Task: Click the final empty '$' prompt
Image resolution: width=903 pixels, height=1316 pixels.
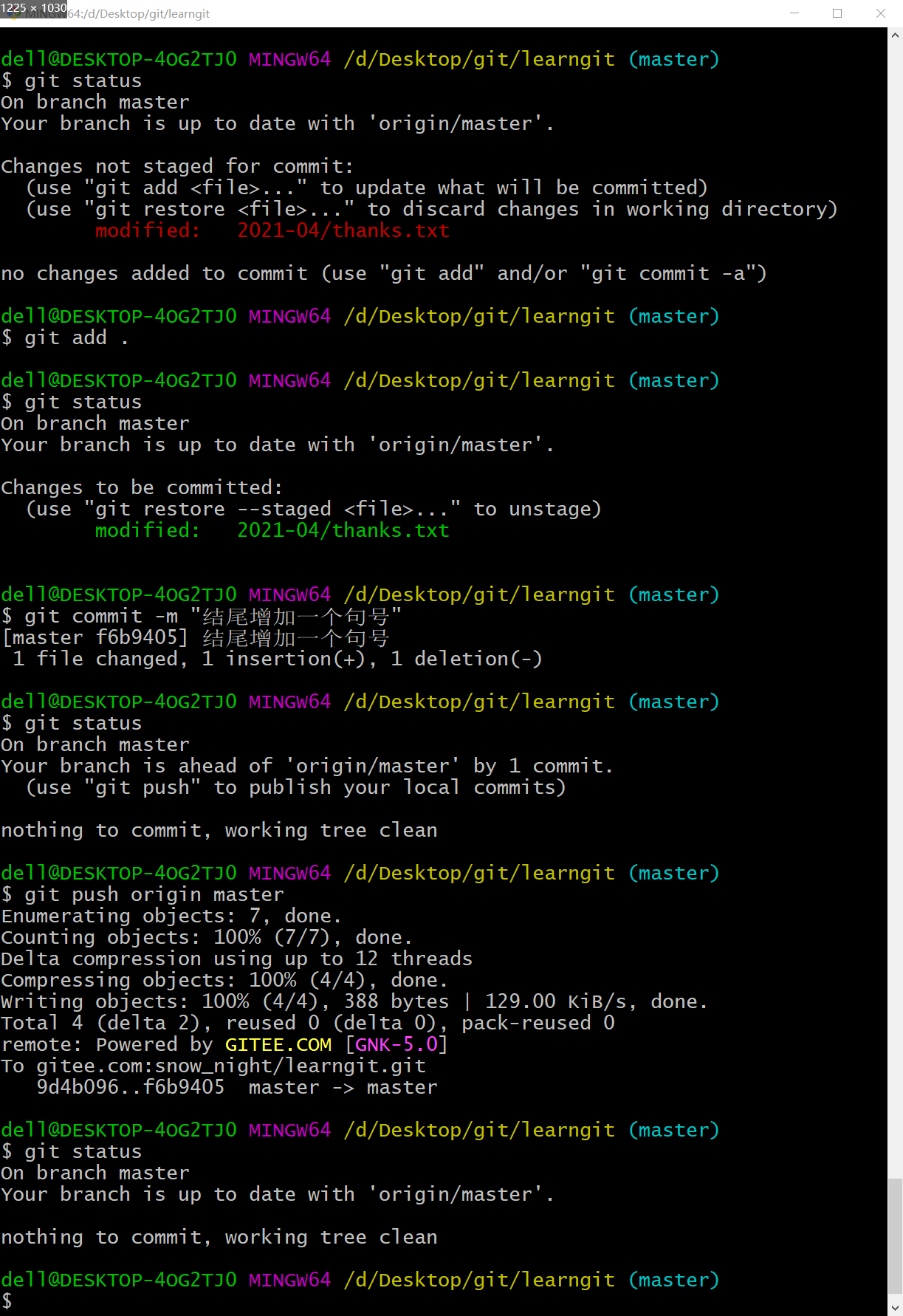Action: [x=7, y=1301]
